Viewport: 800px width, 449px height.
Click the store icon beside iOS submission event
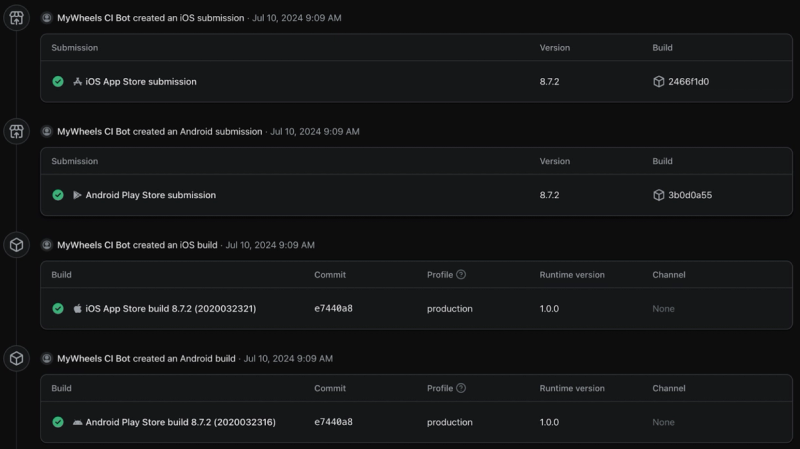(16, 18)
